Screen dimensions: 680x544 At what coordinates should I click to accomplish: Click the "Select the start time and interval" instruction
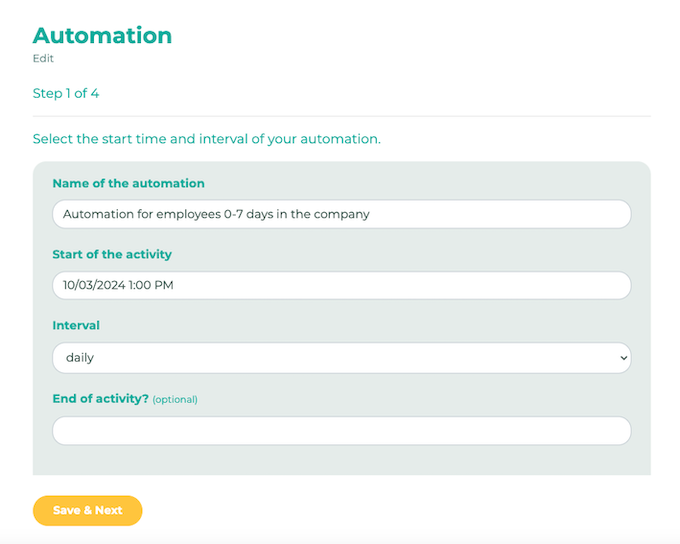[206, 139]
